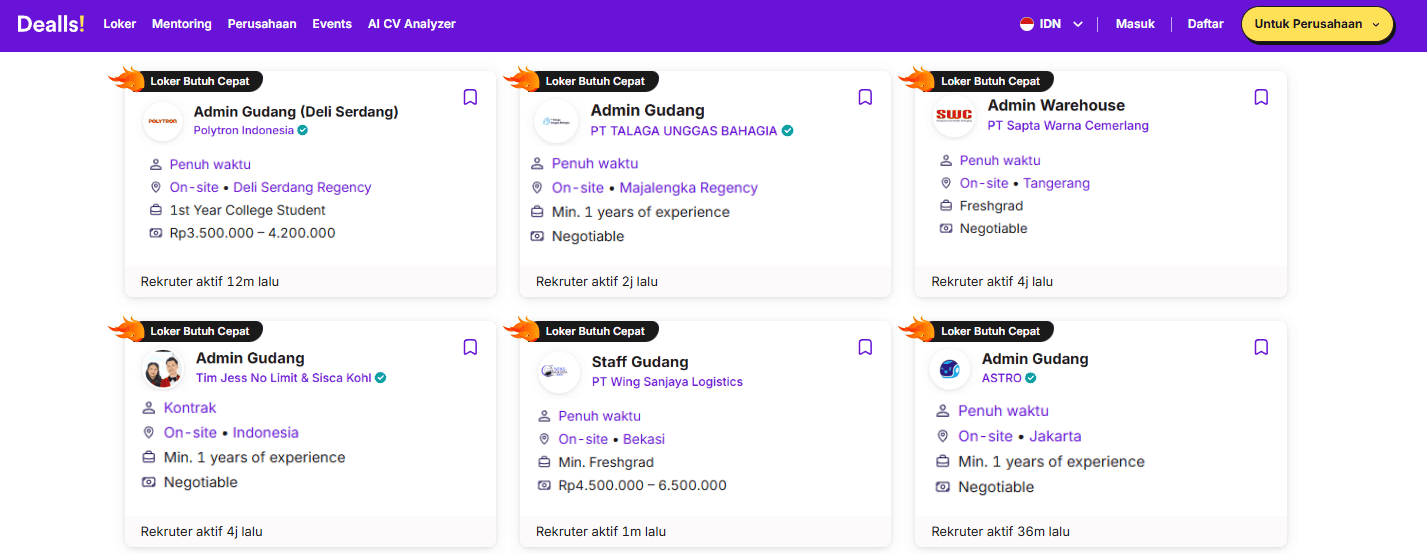Click Rekruter aktif 1m lalu text

(x=601, y=531)
